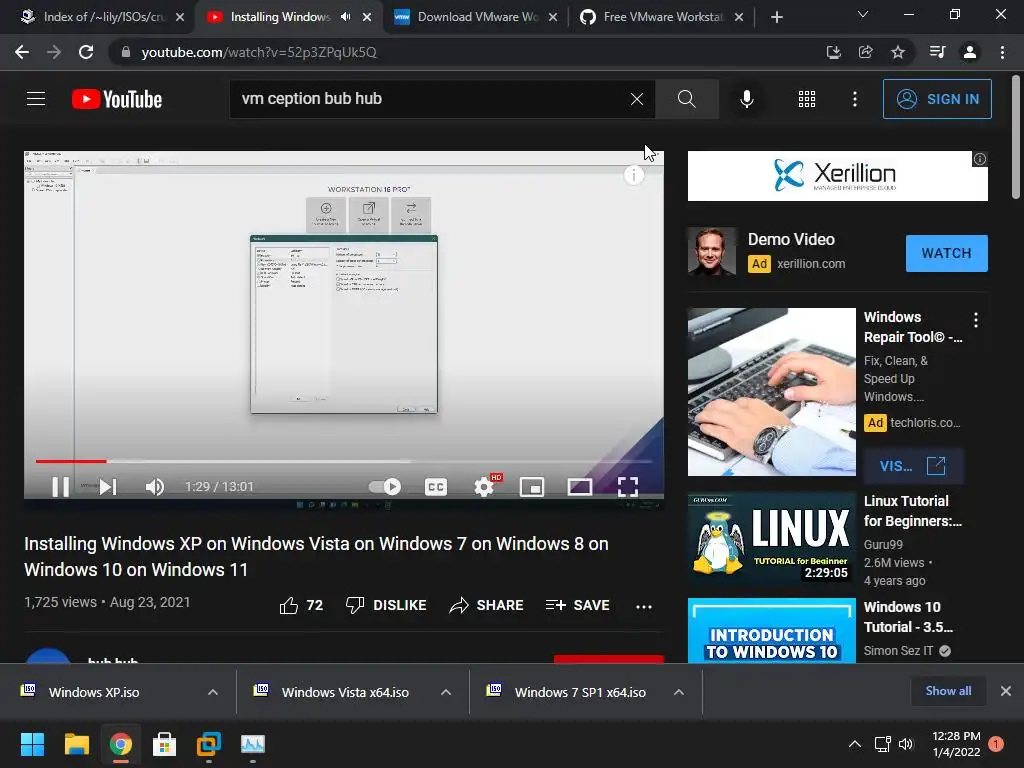Enable miniplayer mode
This screenshot has width=1024, height=768.
532,487
